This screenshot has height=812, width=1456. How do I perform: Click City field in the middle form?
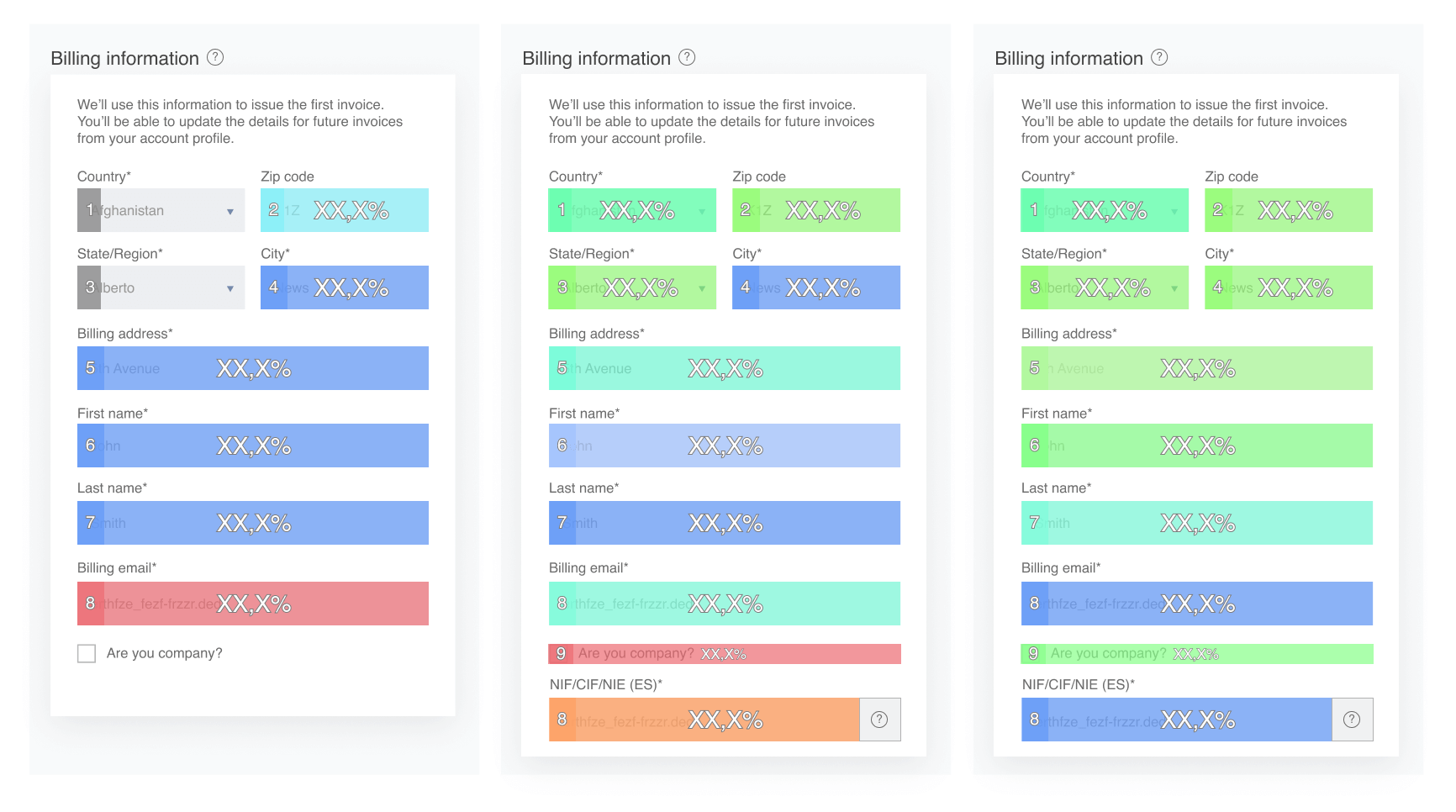(x=815, y=287)
